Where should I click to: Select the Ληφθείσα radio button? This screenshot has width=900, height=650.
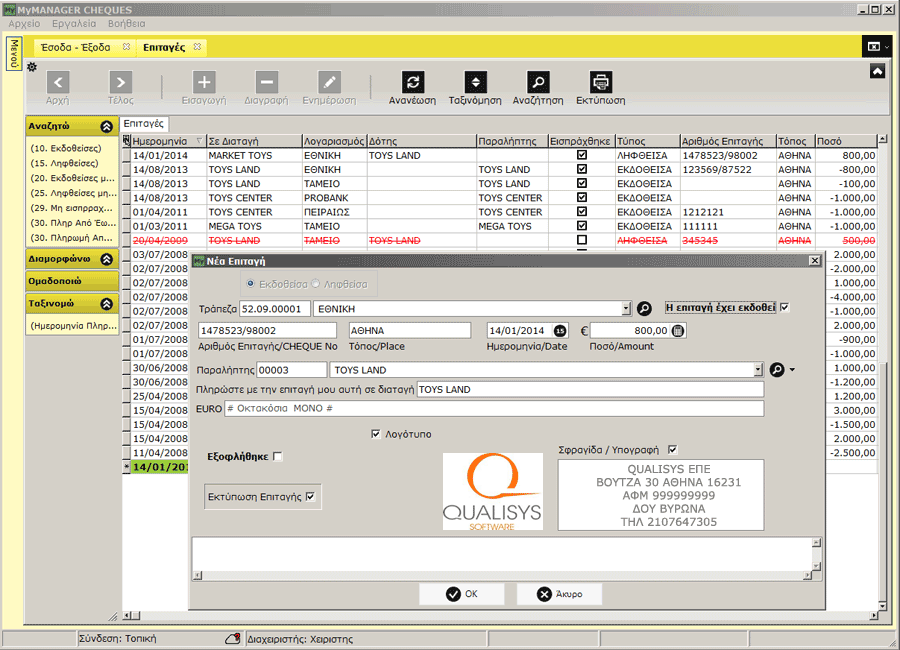pyautogui.click(x=315, y=284)
